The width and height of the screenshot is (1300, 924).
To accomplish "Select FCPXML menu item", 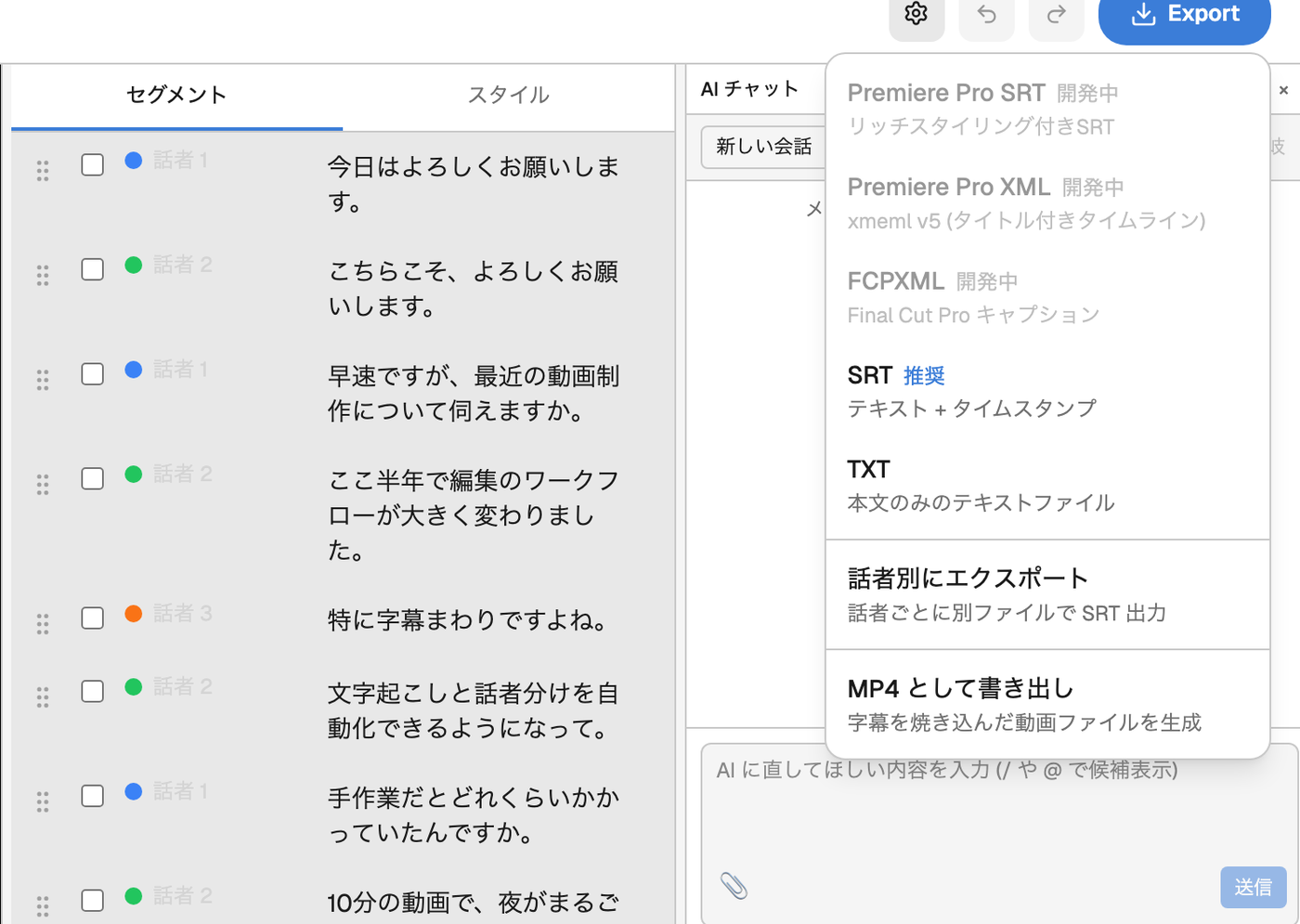I will [1047, 297].
